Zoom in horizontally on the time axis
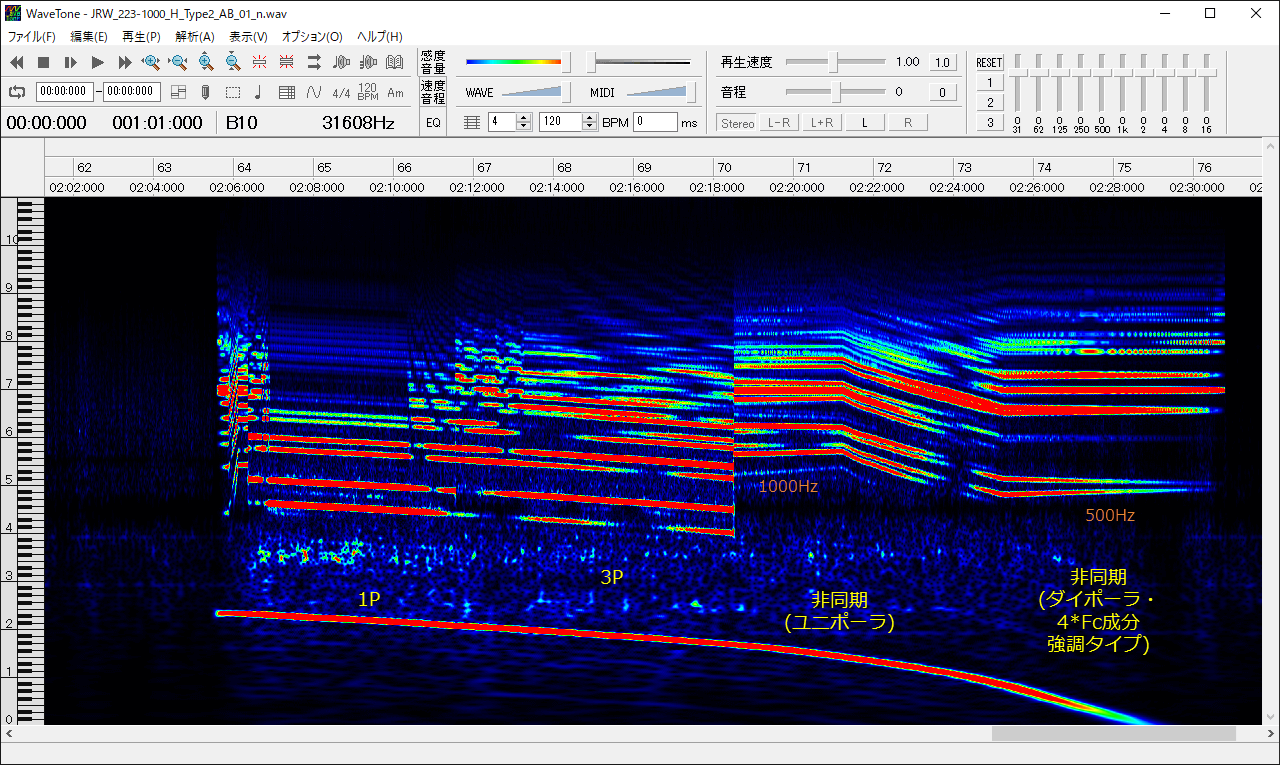1280x765 pixels. [152, 62]
